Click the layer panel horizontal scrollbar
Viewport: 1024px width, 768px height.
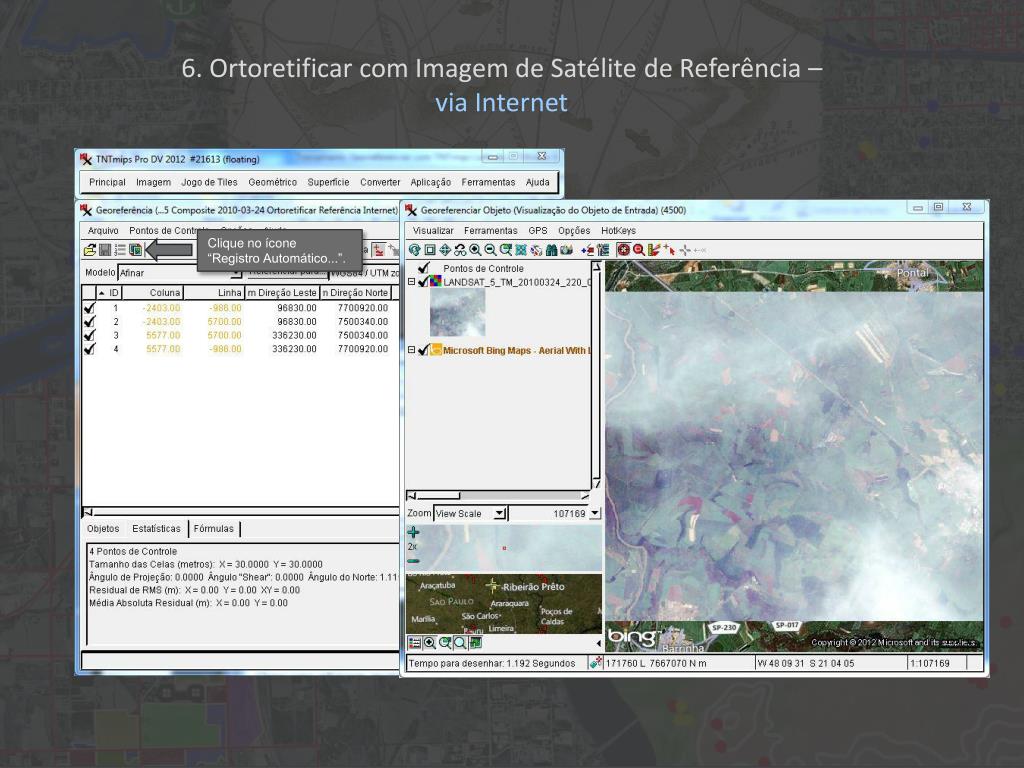click(498, 496)
